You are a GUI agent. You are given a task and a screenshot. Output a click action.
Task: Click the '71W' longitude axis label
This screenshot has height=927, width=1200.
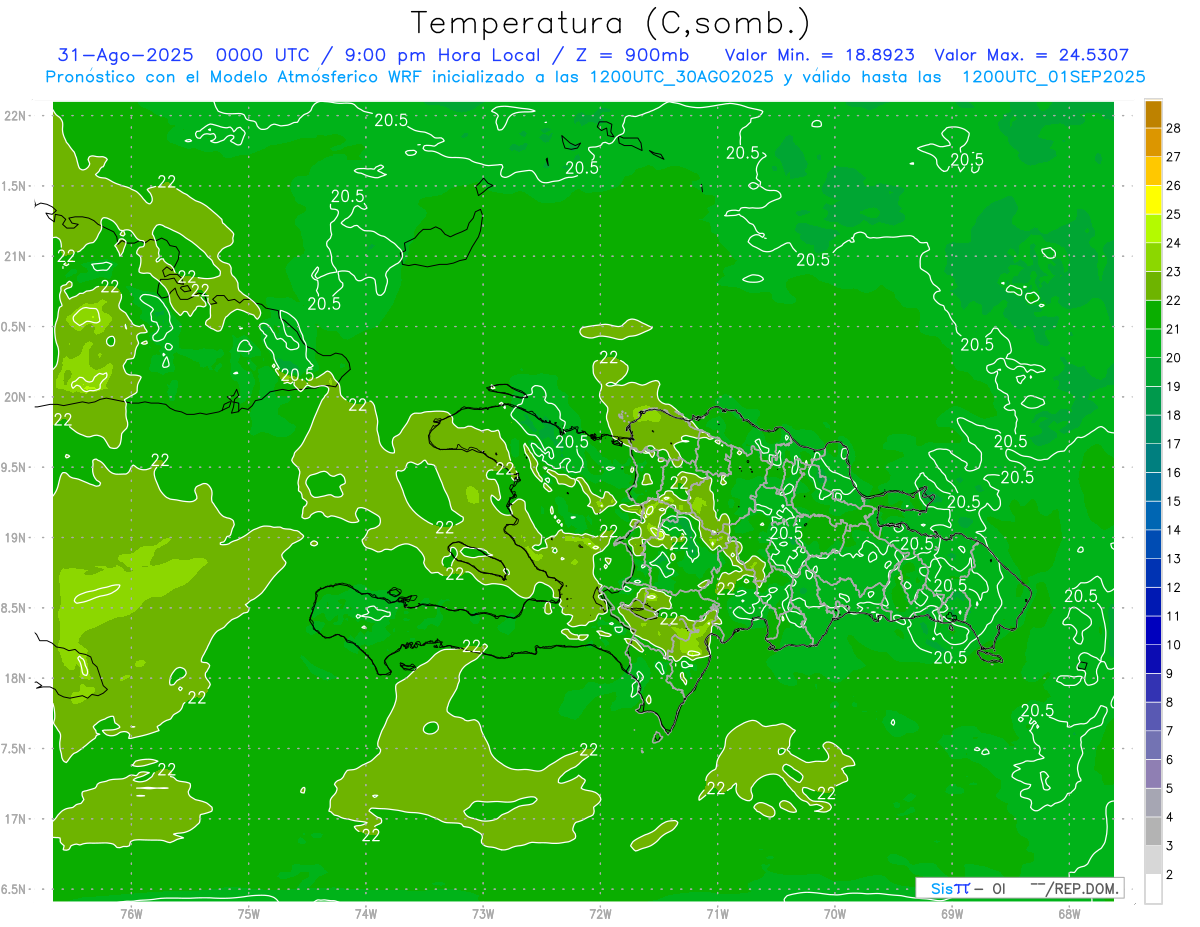click(x=717, y=912)
